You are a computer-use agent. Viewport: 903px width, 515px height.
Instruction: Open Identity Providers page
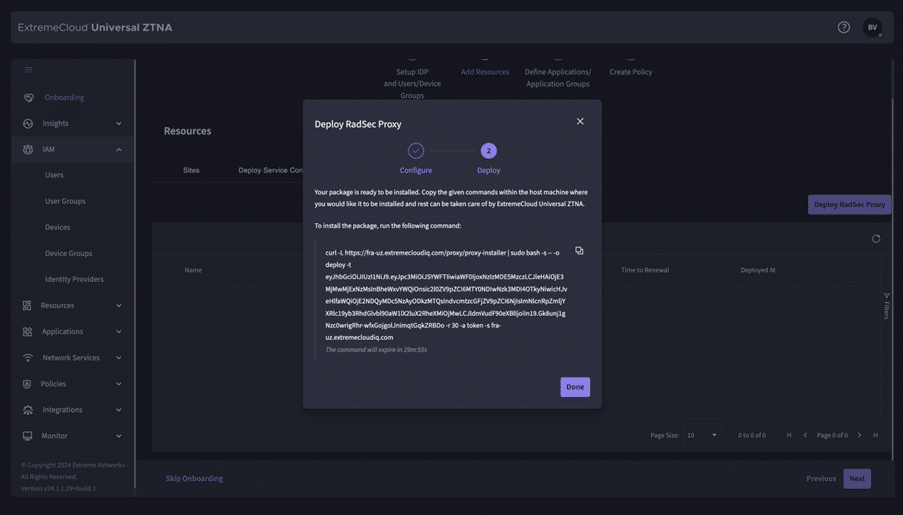74,280
